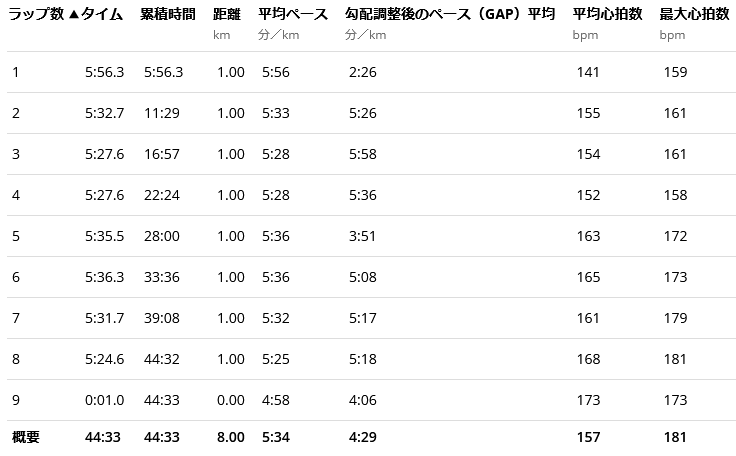Click the 勾配調整後のペース (GAP) header
This screenshot has height=456, width=736.
(449, 14)
